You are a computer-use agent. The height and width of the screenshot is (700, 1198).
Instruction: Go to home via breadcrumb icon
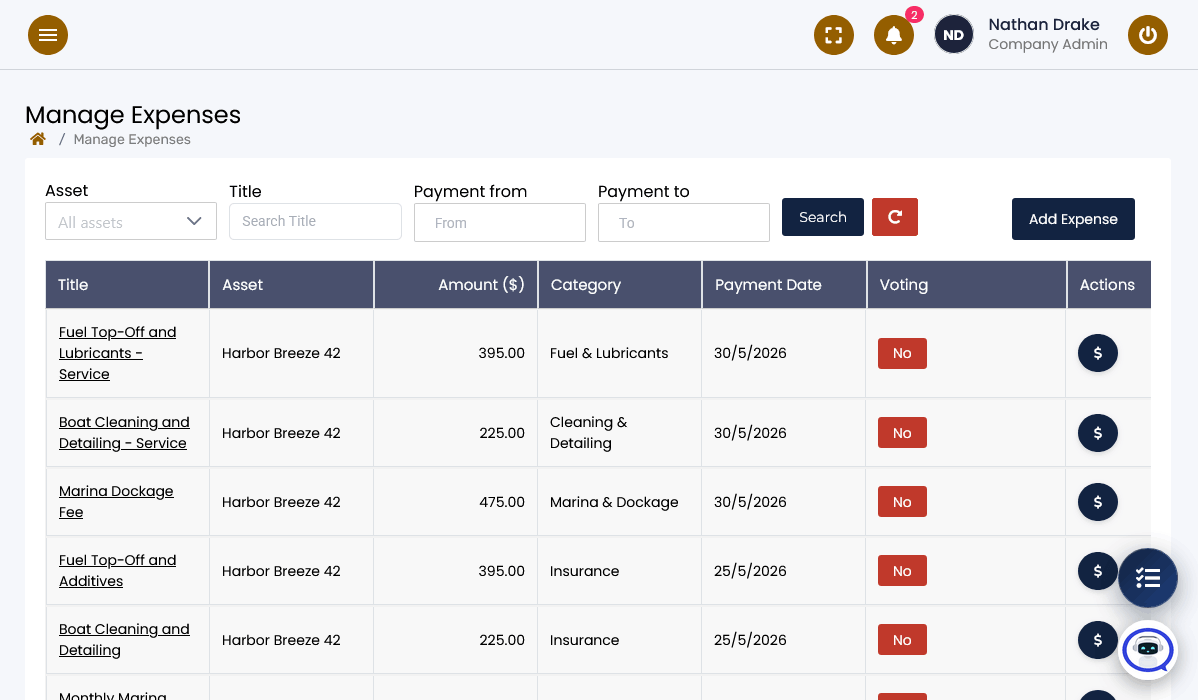tap(37, 139)
